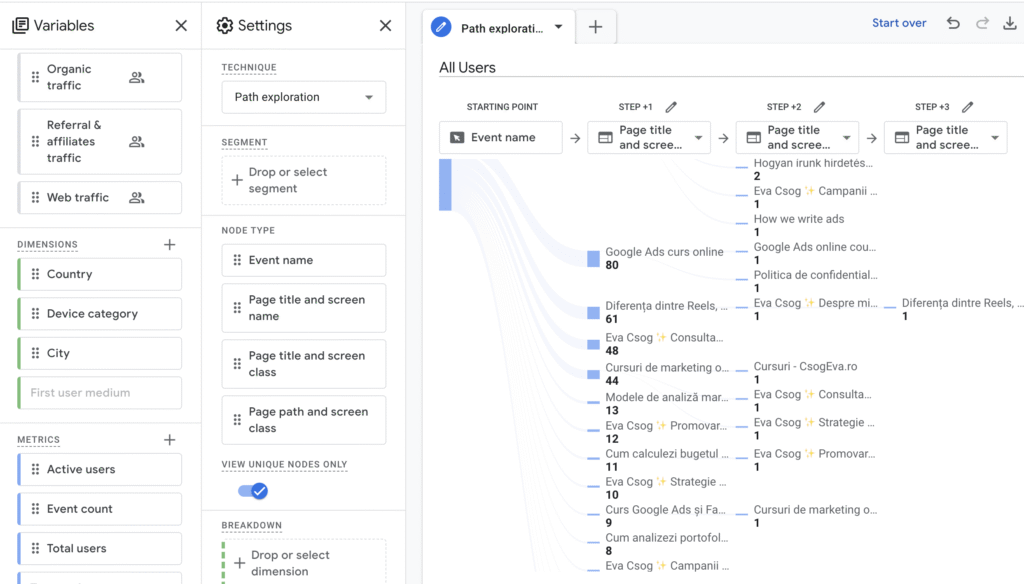The height and width of the screenshot is (584, 1024).
Task: Close the Variables panel
Action: (181, 26)
